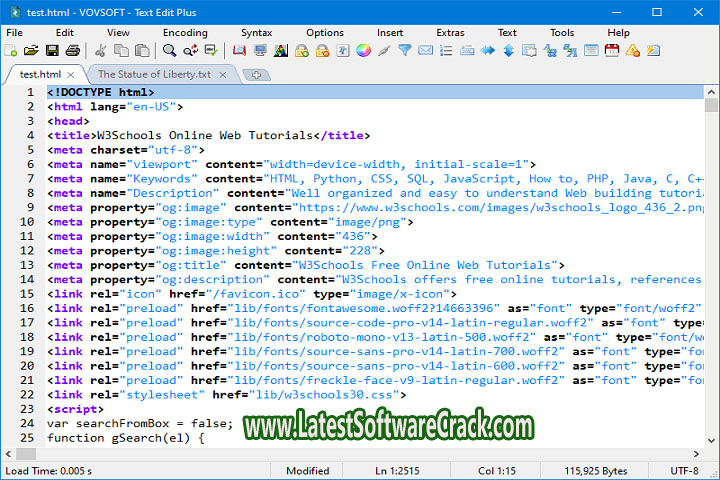Screen dimensions: 720x480
Task: Open the color wheel picker icon
Action: point(363,50)
